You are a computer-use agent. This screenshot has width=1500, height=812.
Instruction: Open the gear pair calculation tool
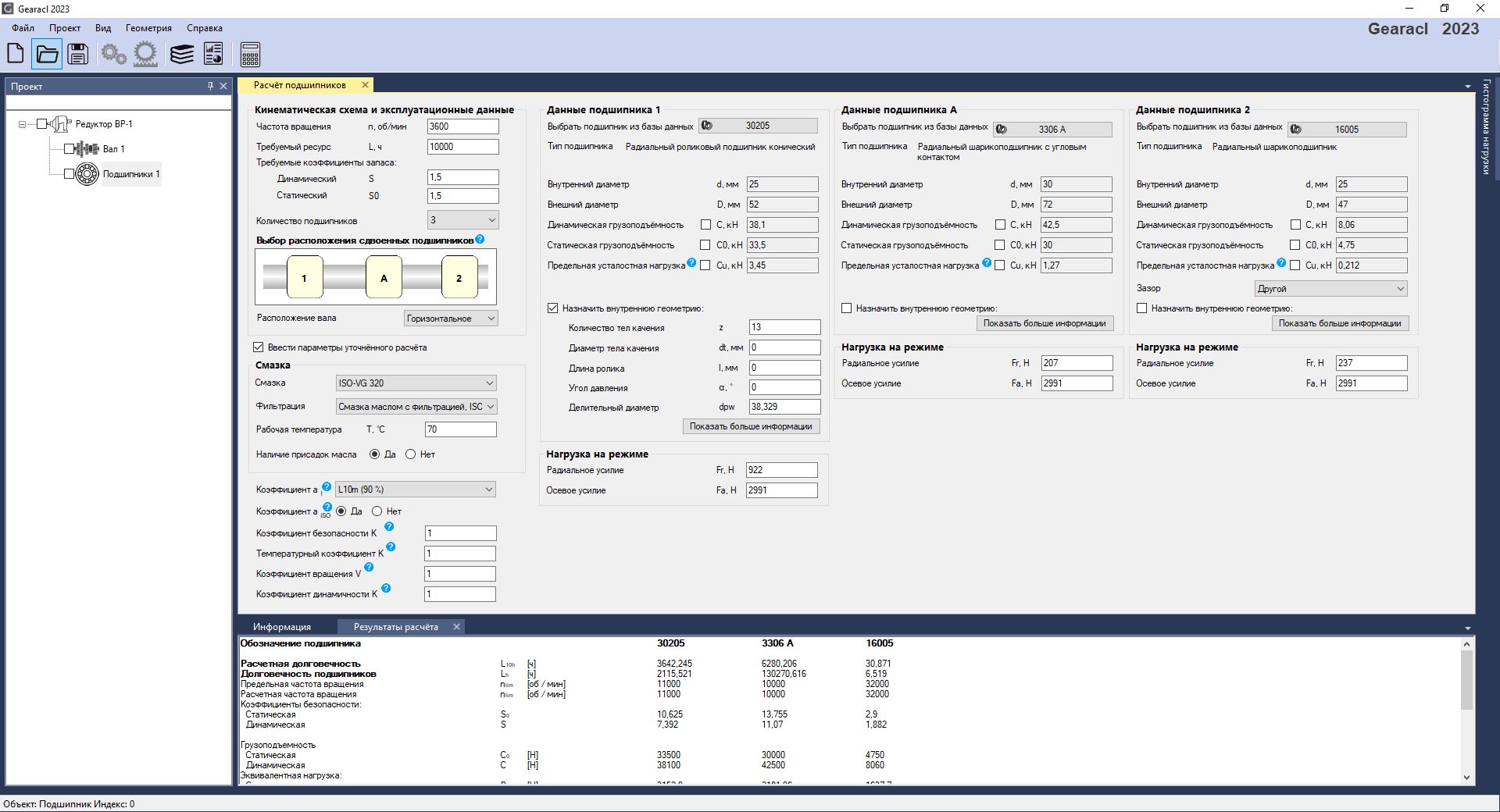tap(114, 54)
